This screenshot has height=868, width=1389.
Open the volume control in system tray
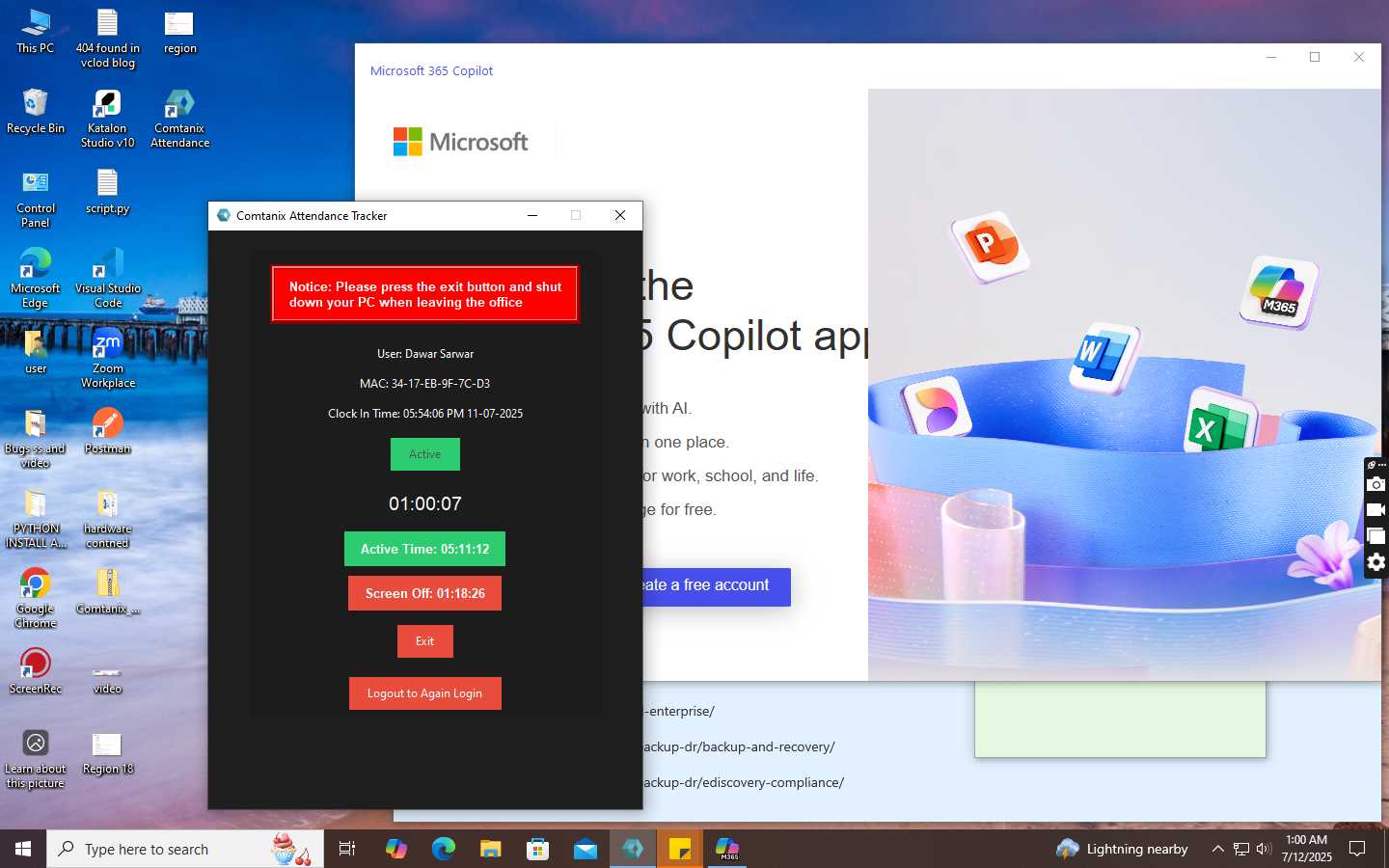pyautogui.click(x=1264, y=849)
